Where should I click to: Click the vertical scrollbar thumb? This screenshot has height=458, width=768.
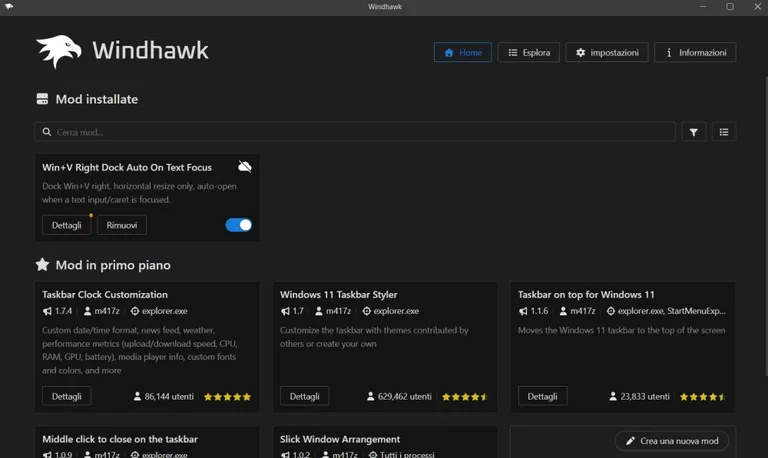pos(766,225)
